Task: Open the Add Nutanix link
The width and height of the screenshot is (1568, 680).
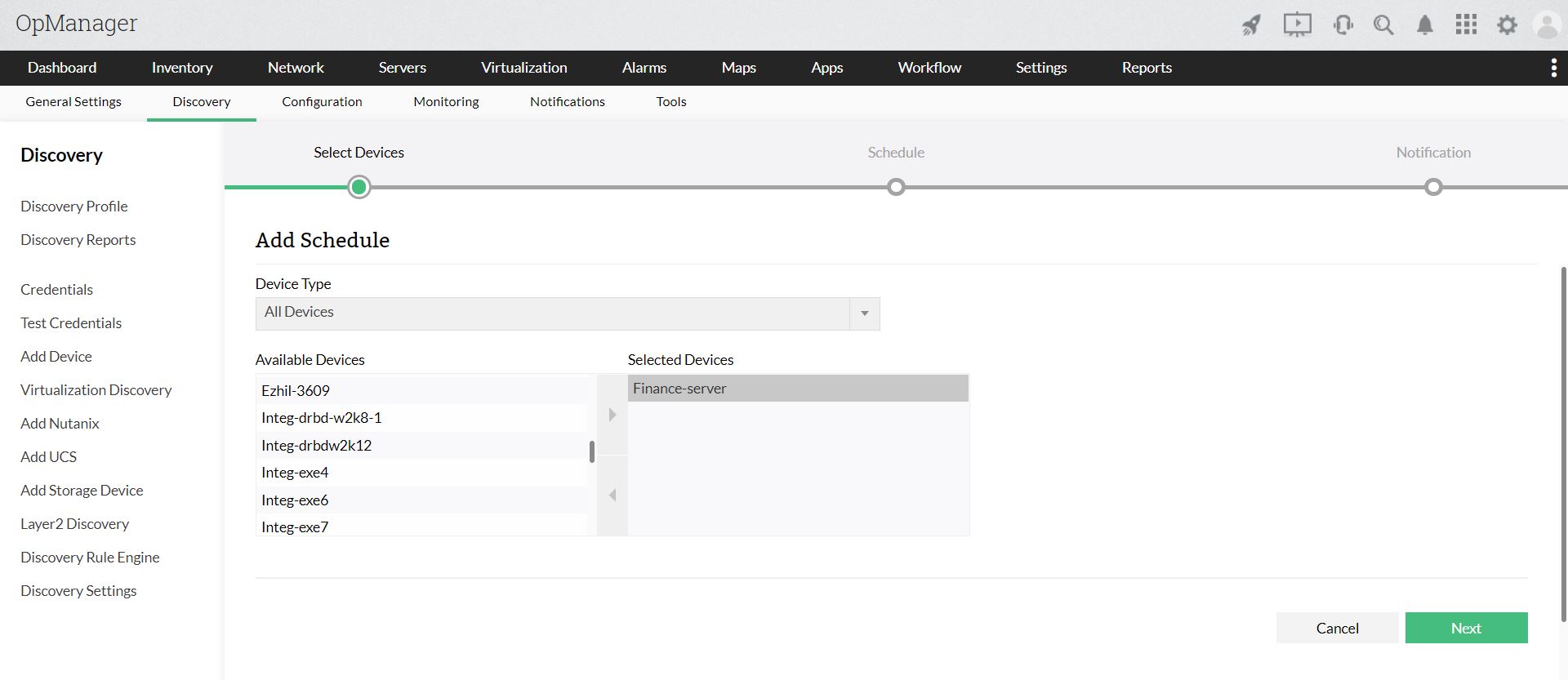Action: click(60, 424)
